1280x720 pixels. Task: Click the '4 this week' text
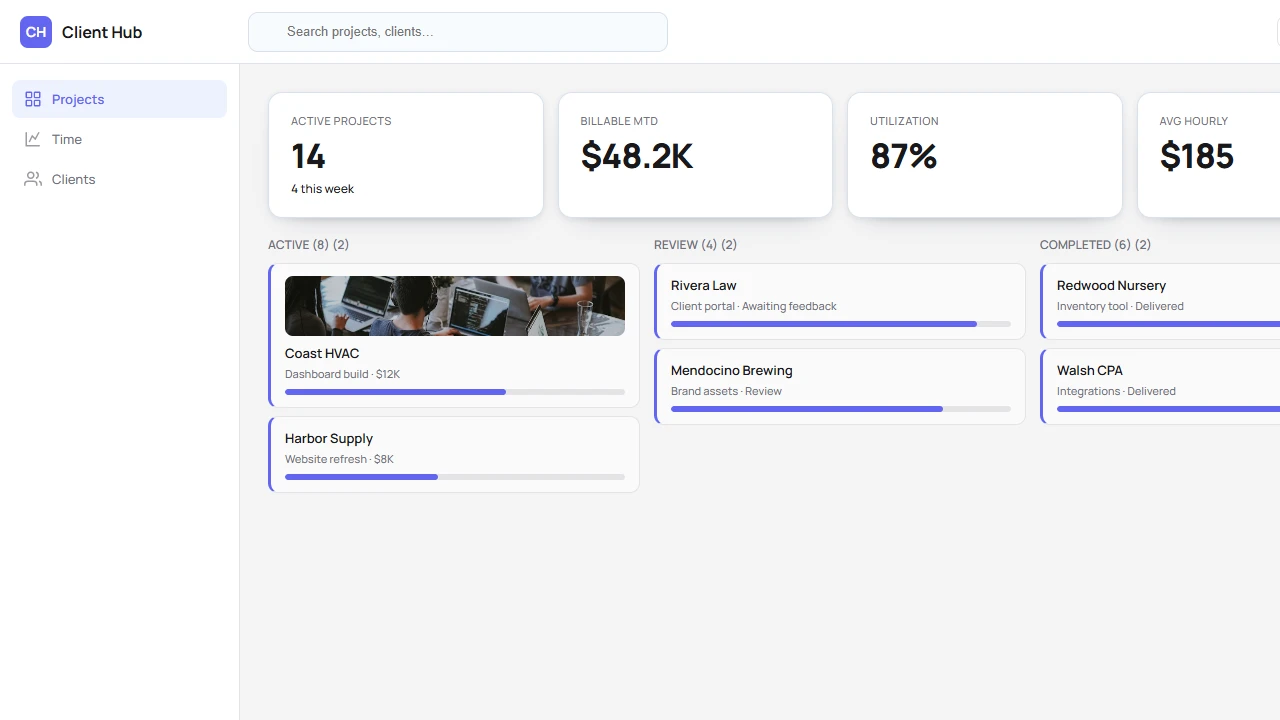point(322,189)
